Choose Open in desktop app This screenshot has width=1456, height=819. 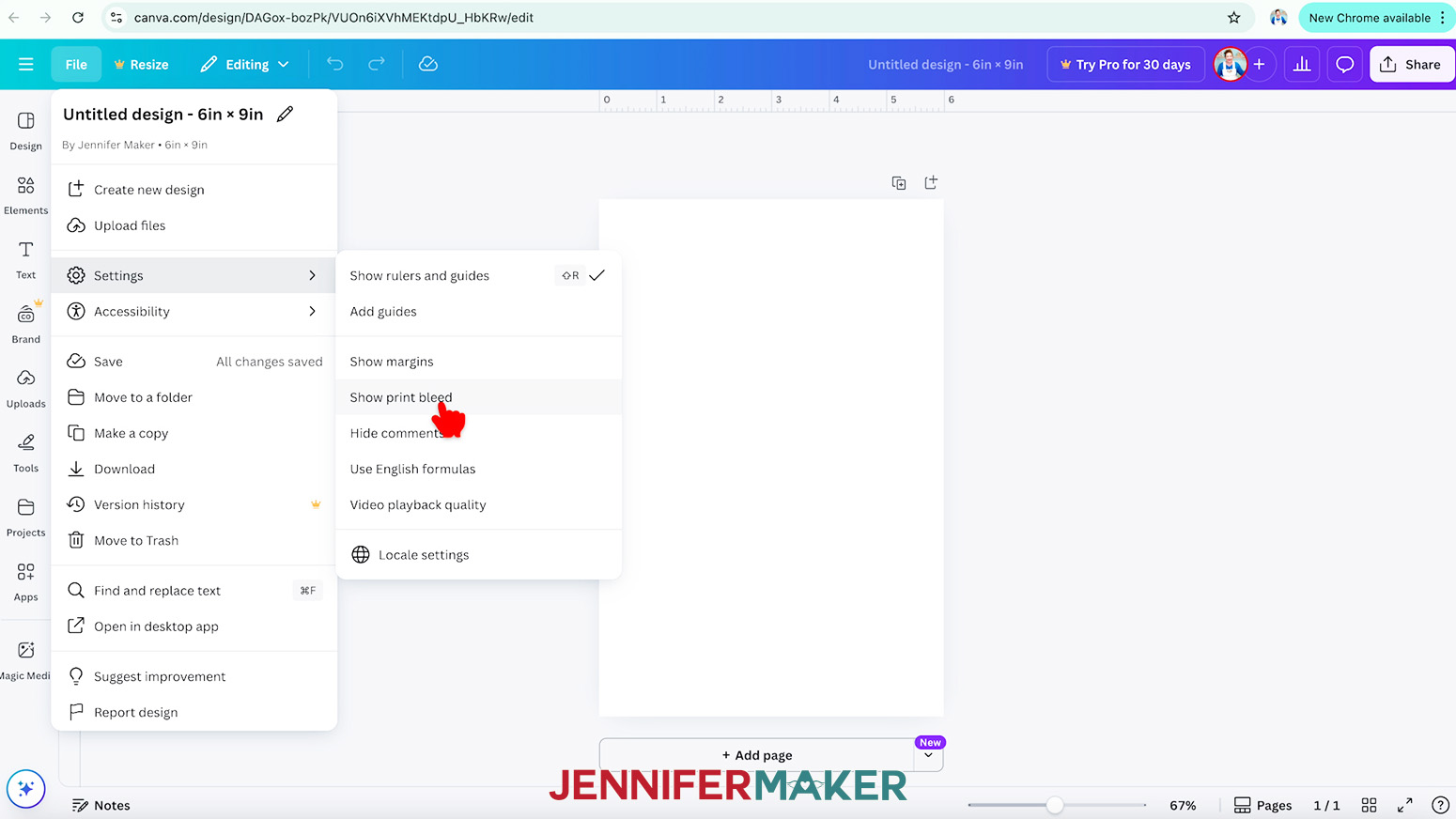tap(194, 626)
